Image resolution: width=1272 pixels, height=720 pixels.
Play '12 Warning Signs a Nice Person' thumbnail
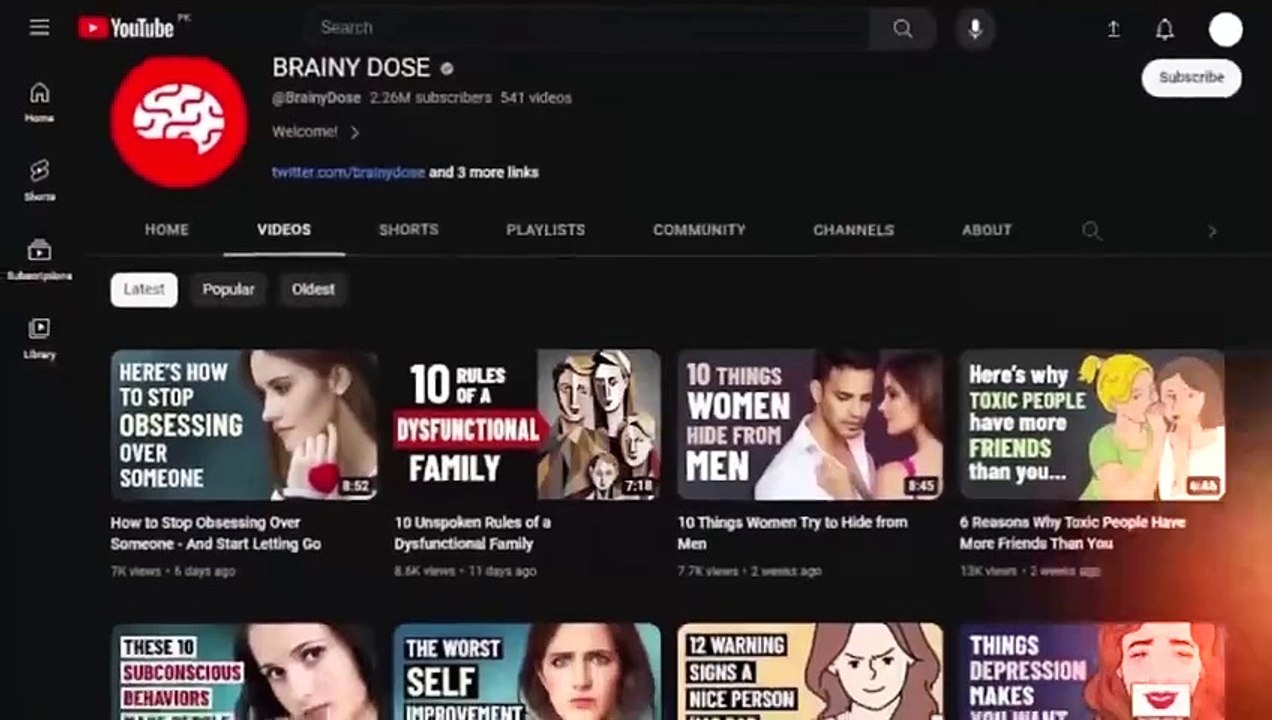tap(810, 672)
